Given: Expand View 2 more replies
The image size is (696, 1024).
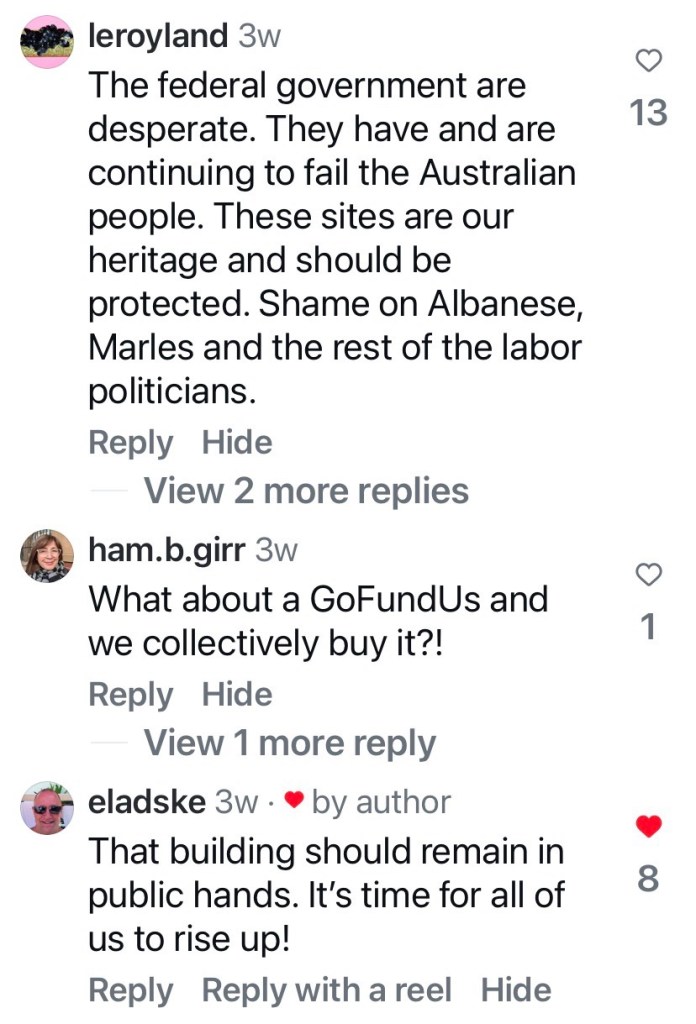Looking at the screenshot, I should (306, 491).
